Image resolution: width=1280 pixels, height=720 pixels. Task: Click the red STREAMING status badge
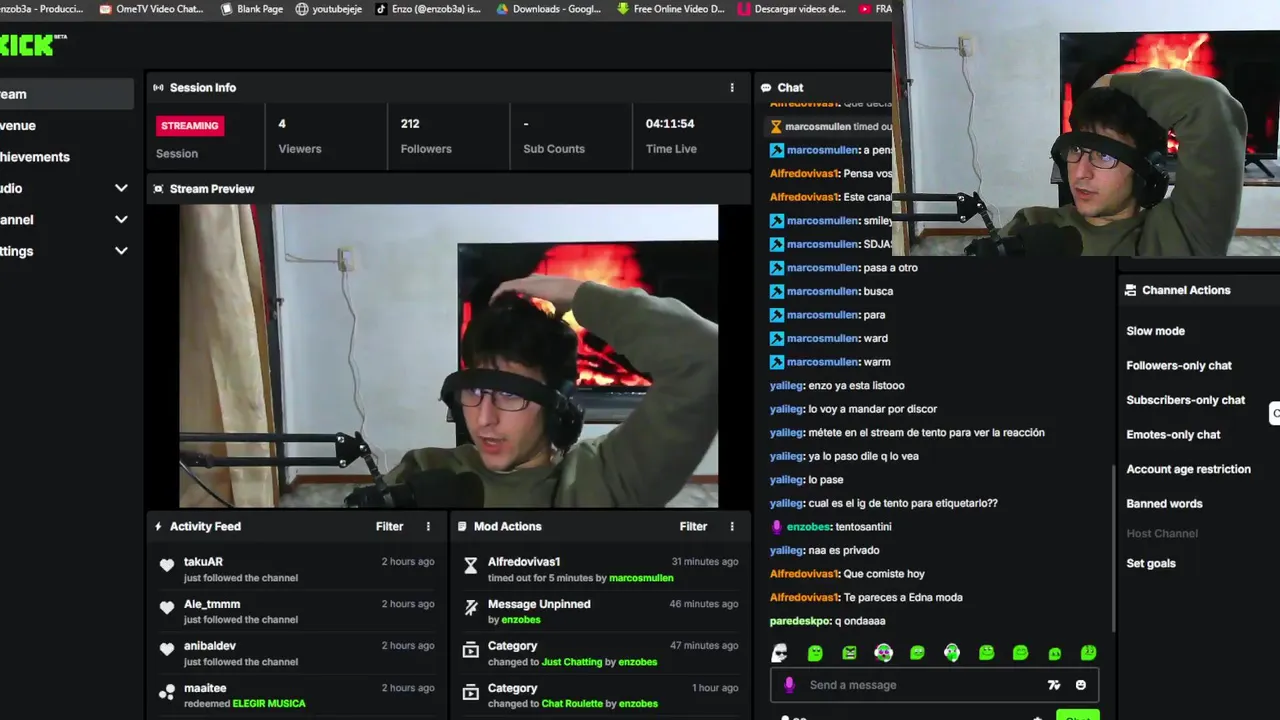point(190,126)
